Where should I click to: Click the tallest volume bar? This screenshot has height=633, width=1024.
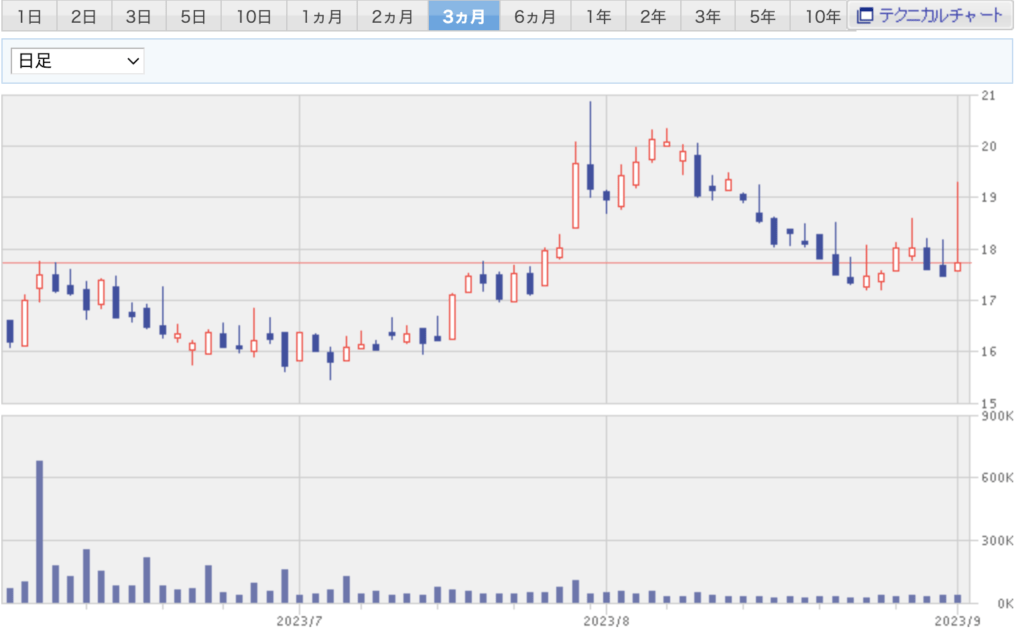point(40,532)
